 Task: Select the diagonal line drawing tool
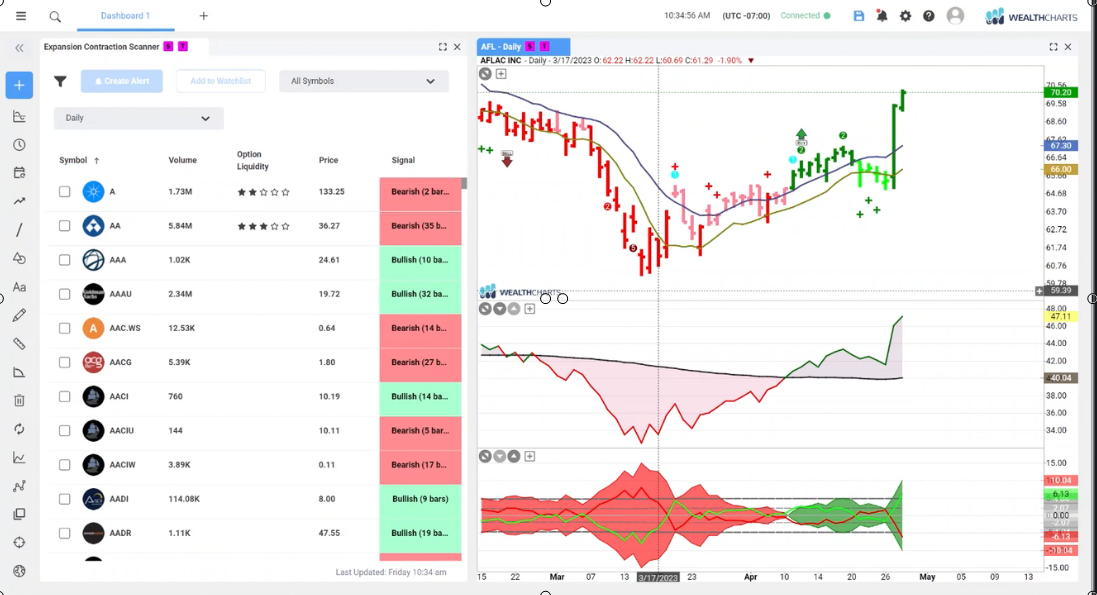pyautogui.click(x=19, y=230)
